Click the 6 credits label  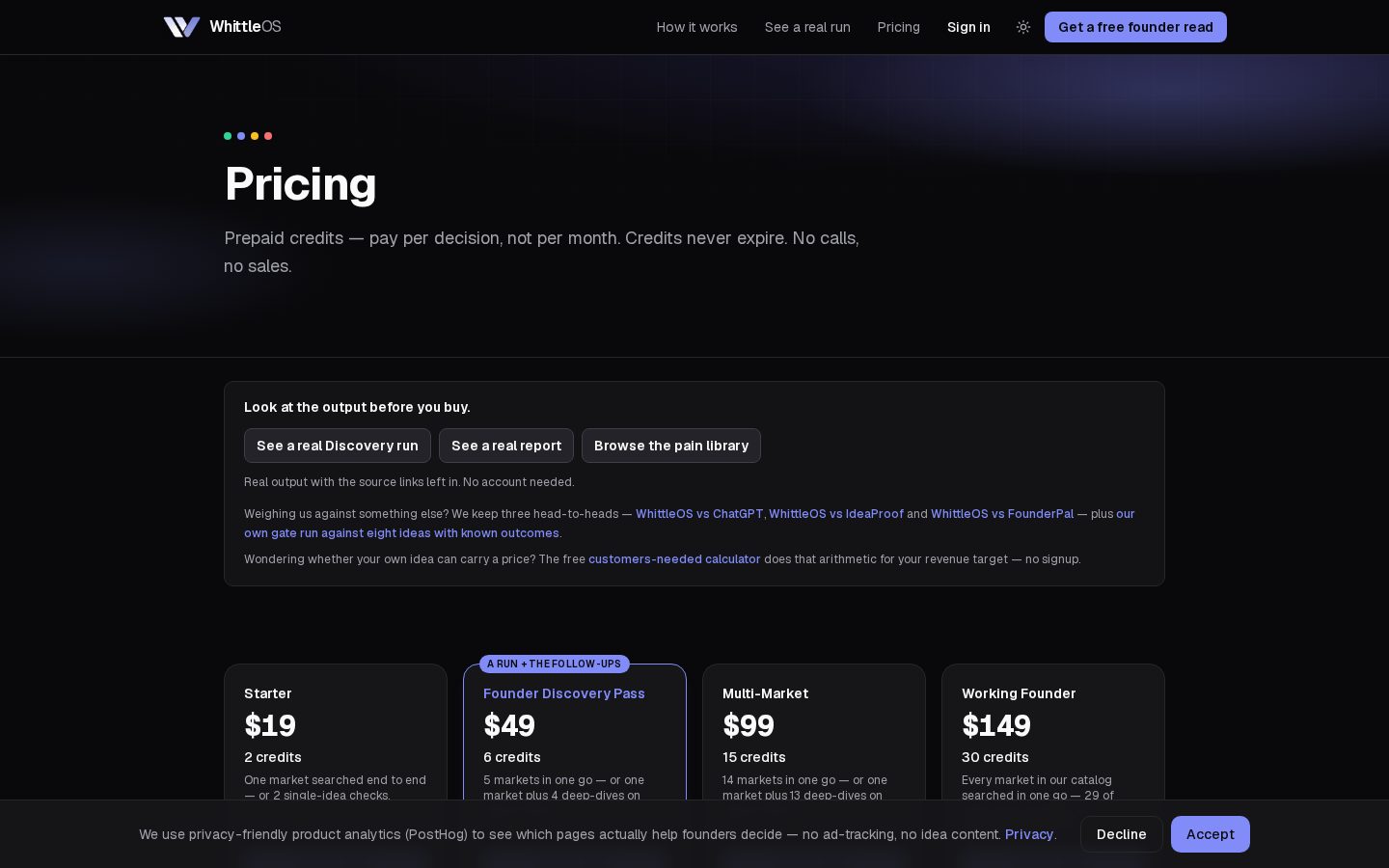[x=512, y=757]
